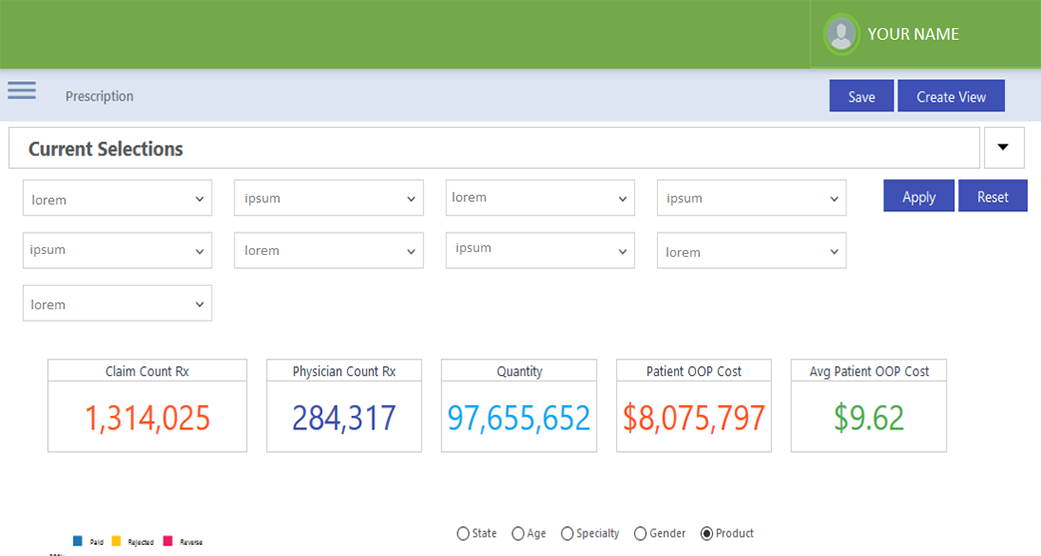The width and height of the screenshot is (1041, 556).
Task: Click the Create View button
Action: [x=950, y=97]
